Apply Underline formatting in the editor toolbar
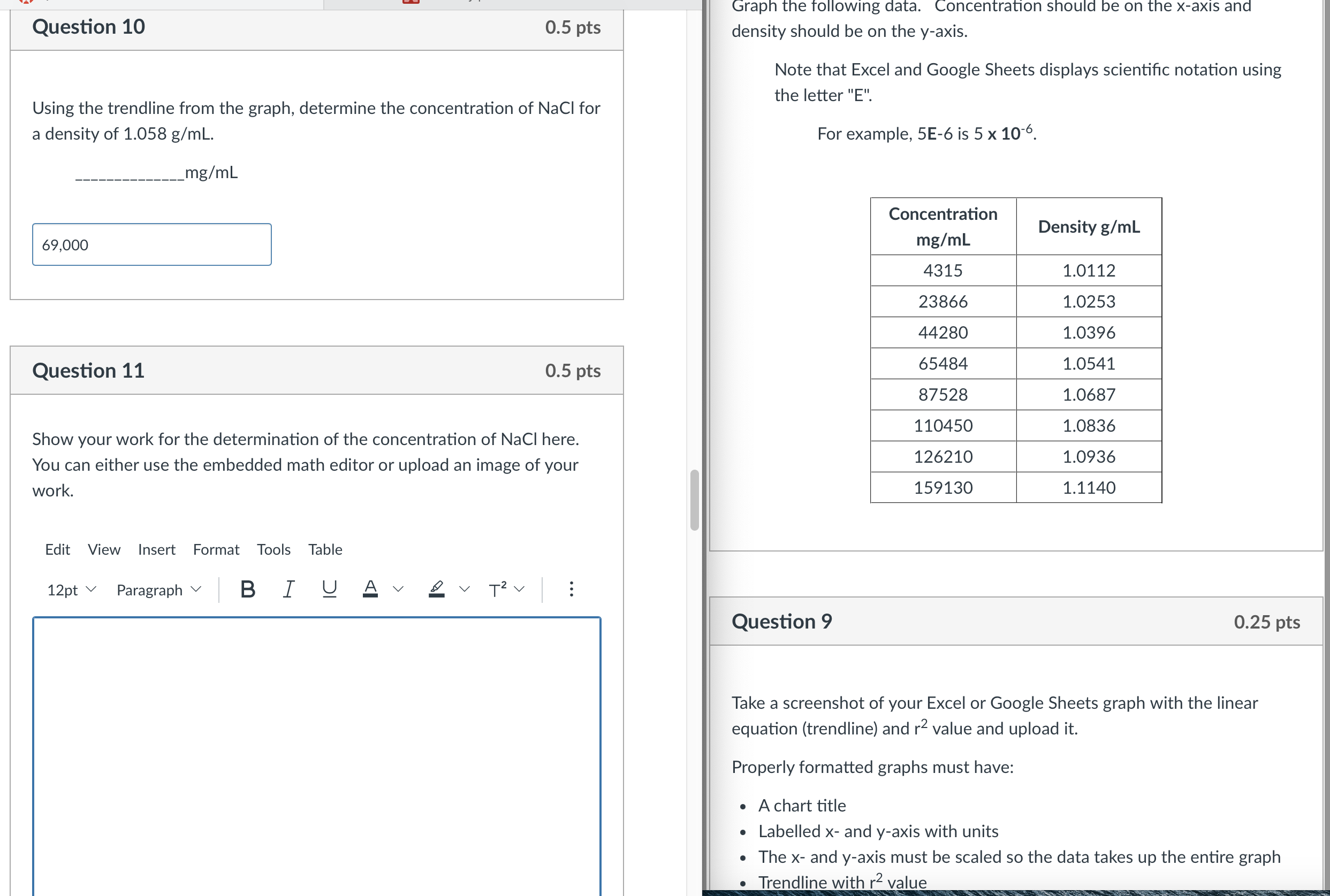Screen dimensions: 1330x896 [329, 589]
